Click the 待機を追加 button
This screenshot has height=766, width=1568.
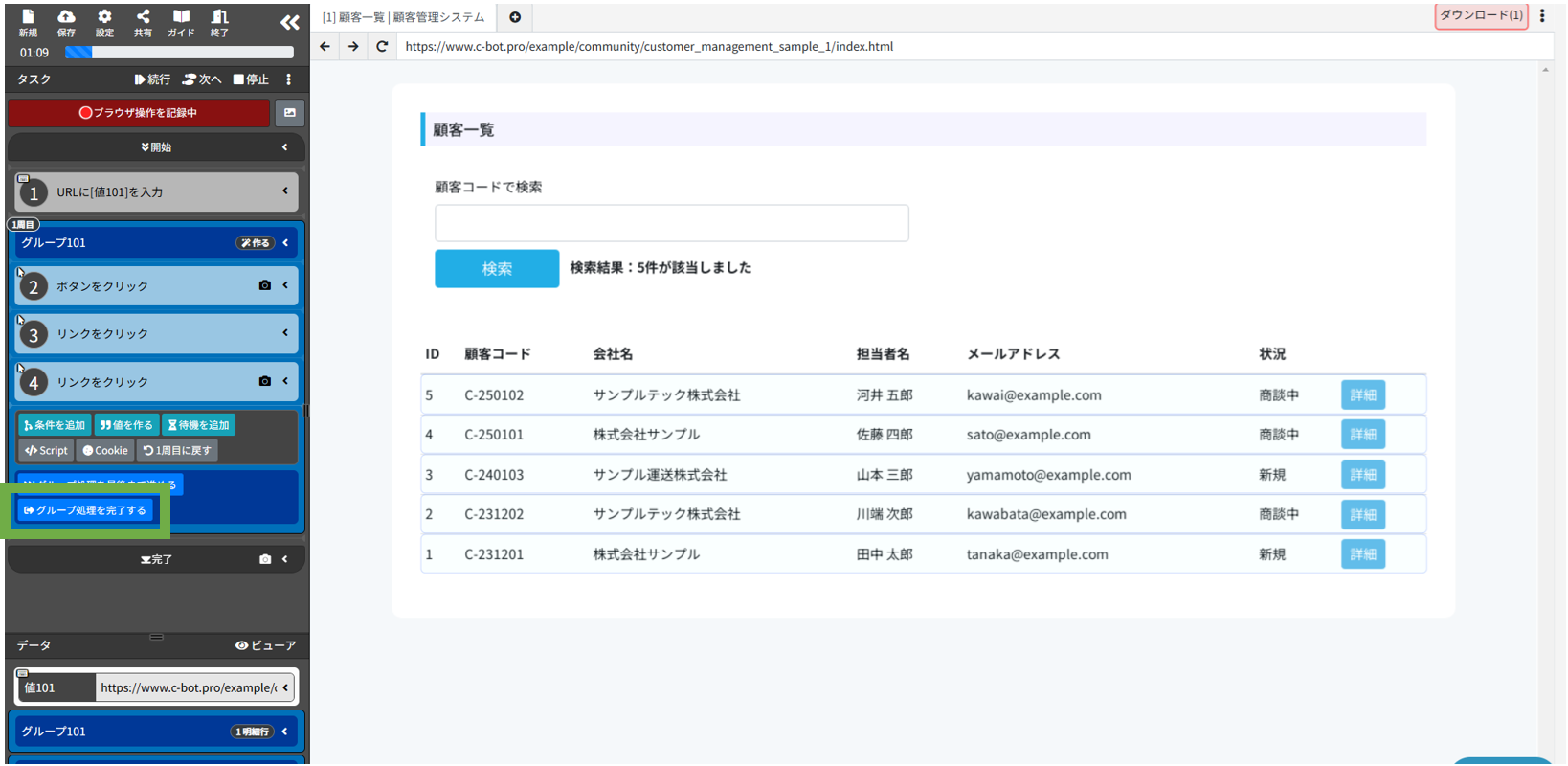pyautogui.click(x=198, y=425)
